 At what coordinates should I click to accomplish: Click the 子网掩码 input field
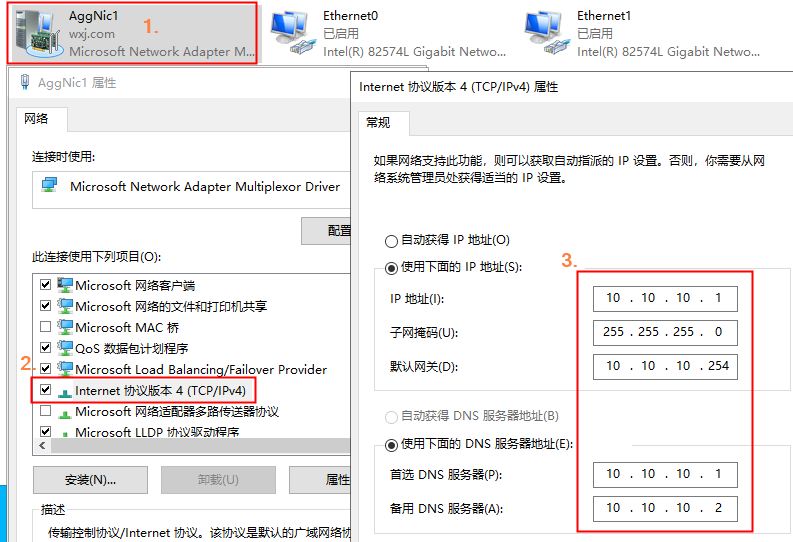tap(665, 333)
